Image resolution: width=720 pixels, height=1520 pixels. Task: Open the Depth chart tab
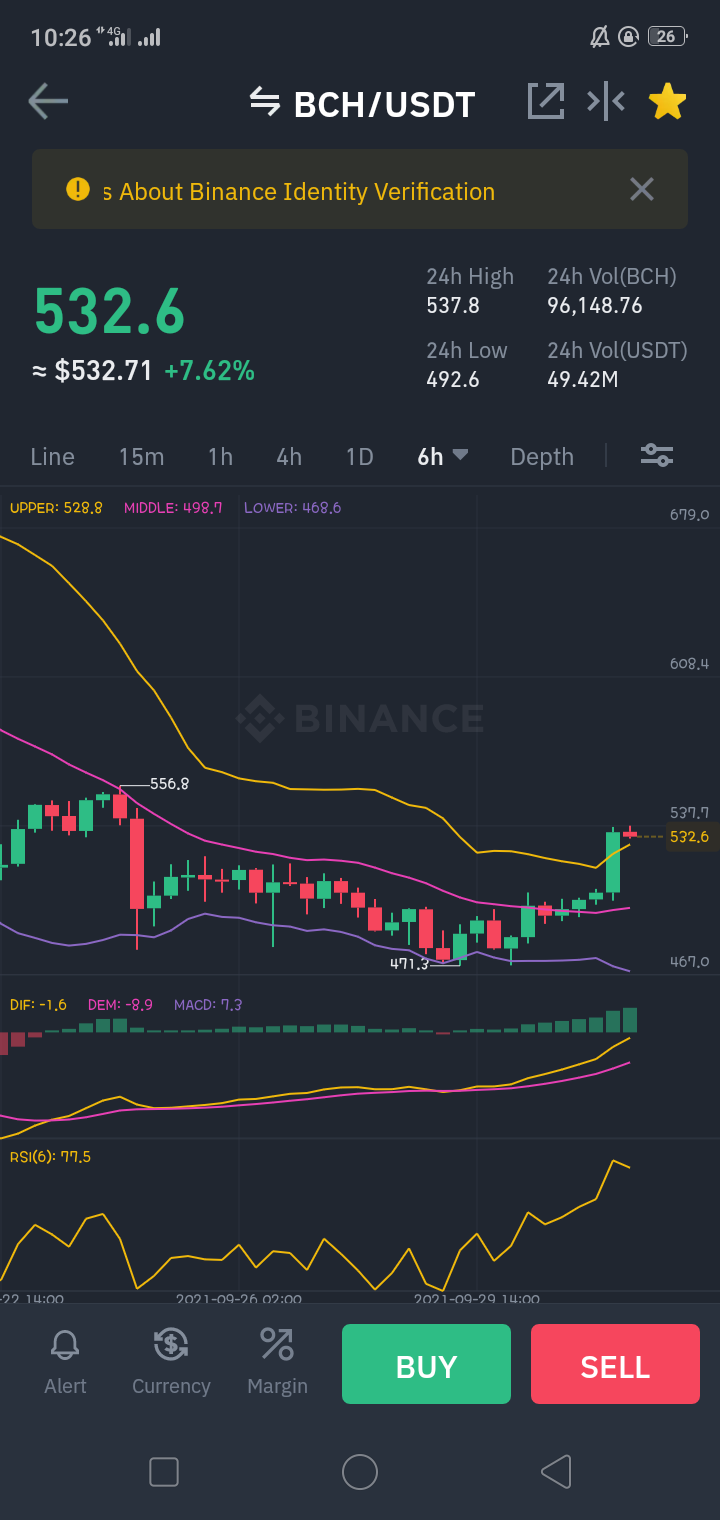(x=542, y=457)
